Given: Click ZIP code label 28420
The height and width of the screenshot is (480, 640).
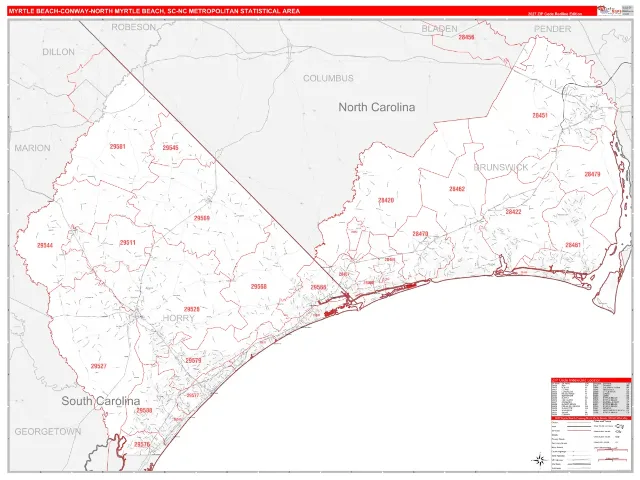Looking at the screenshot, I should click(386, 200).
